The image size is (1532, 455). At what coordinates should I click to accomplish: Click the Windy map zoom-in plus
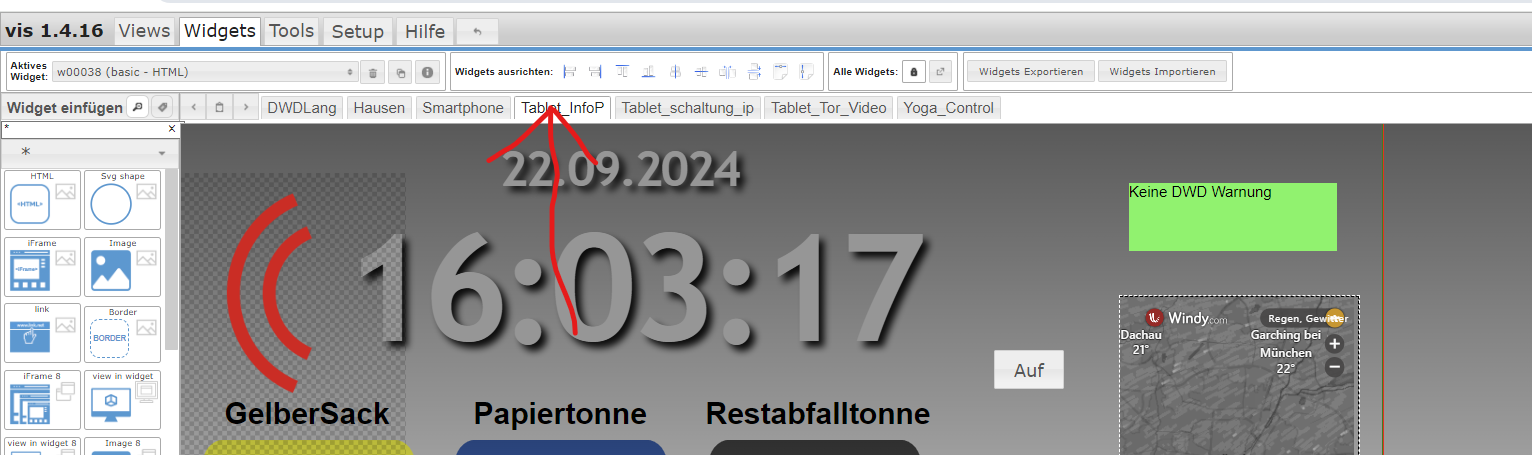point(1334,344)
